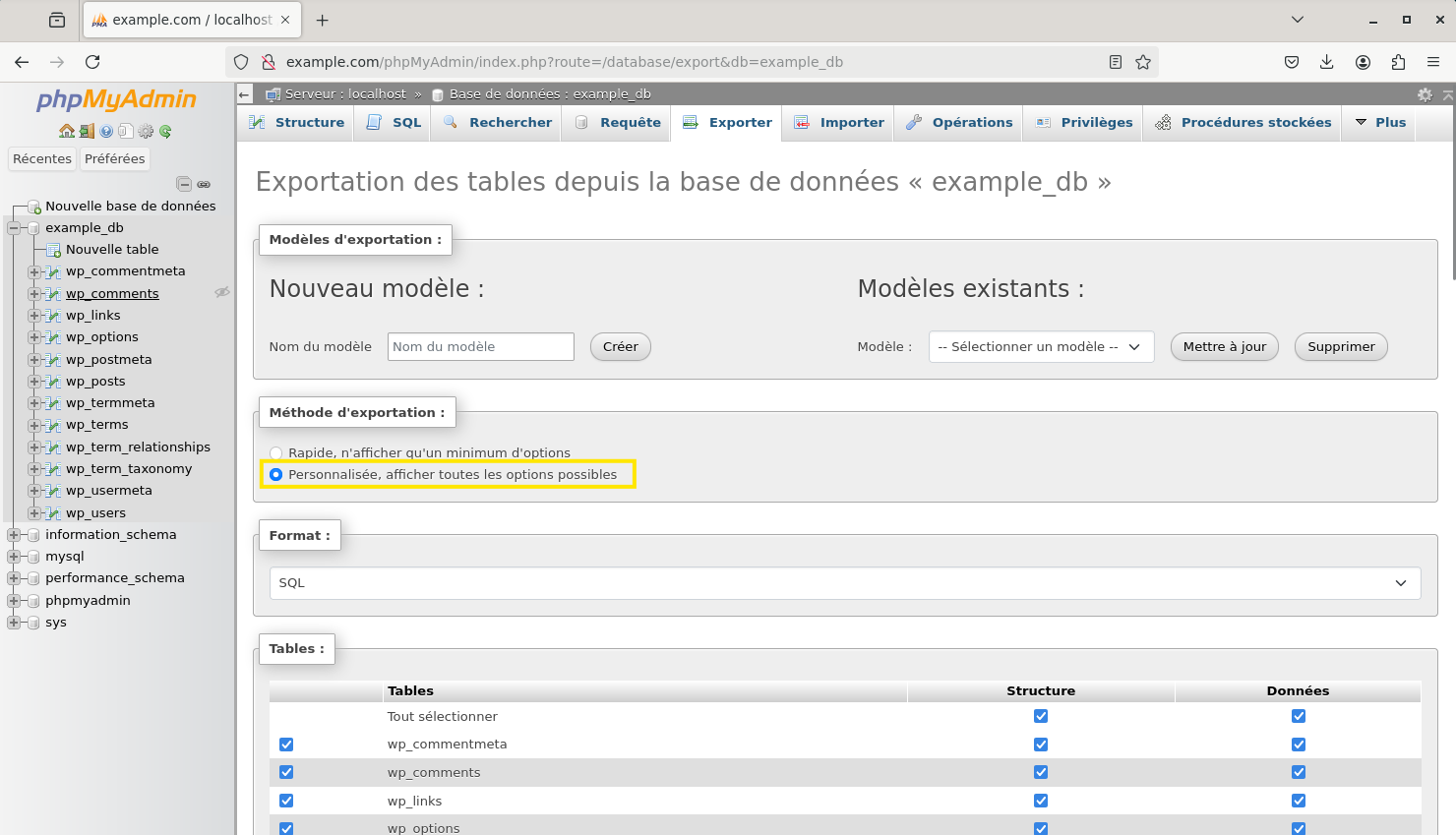Click the wp_commentmeta table icon in sidebar

(54, 271)
